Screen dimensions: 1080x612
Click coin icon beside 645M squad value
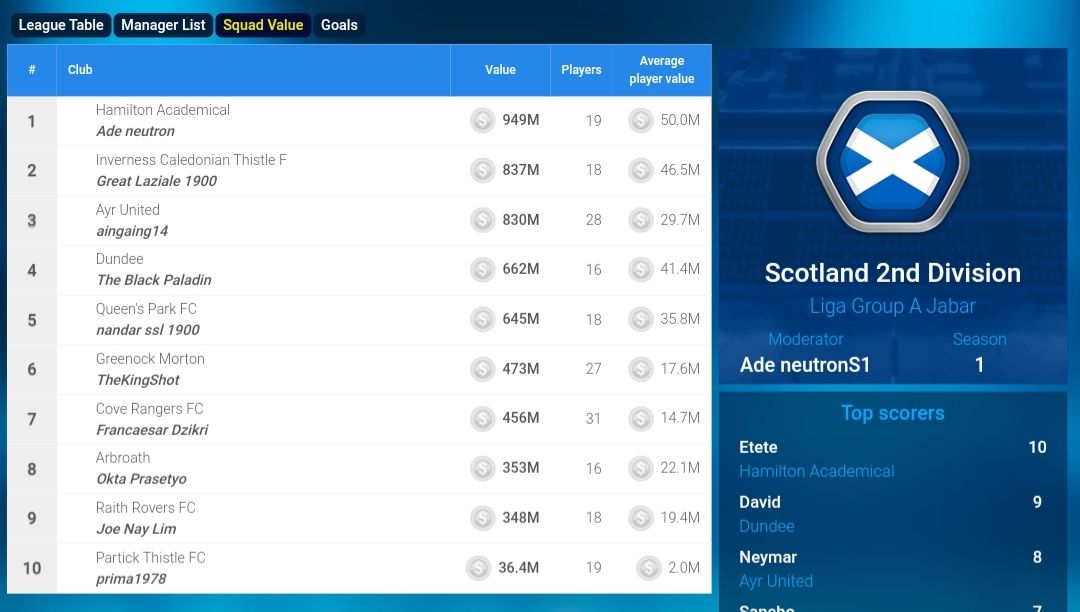[x=483, y=319]
